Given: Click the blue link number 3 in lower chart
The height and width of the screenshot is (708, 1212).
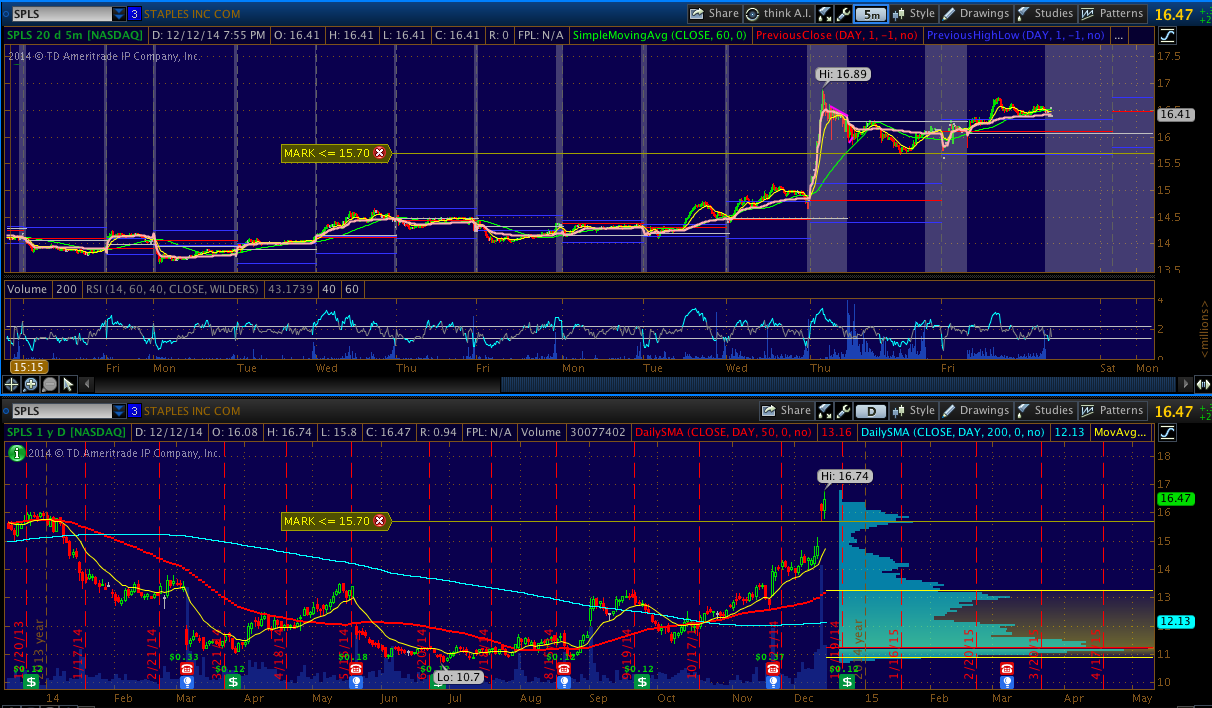Looking at the screenshot, I should 135,411.
